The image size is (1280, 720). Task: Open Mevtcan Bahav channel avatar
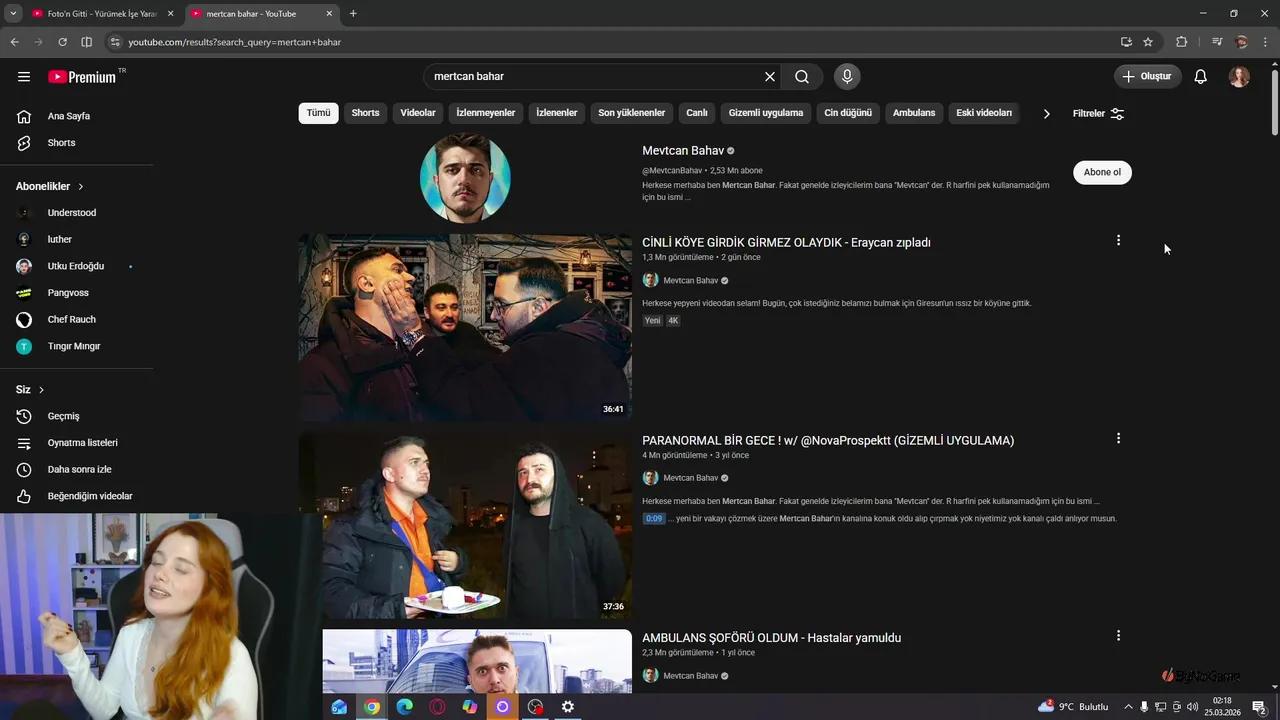[465, 177]
